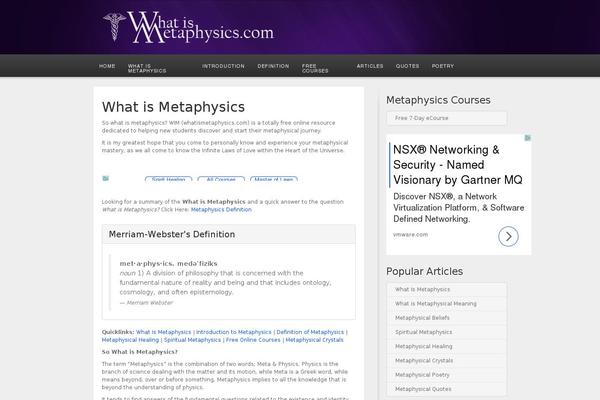Viewport: 600px width, 400px height.
Task: Click the small ad icon beside Spirit Healing
Action: tap(106, 178)
